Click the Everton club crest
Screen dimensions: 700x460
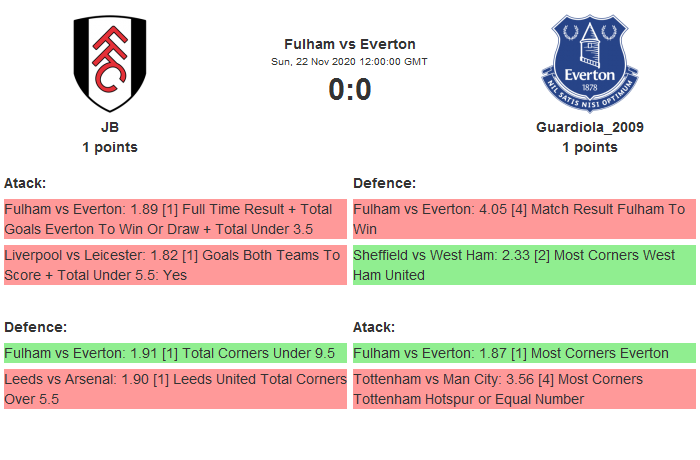pos(589,64)
